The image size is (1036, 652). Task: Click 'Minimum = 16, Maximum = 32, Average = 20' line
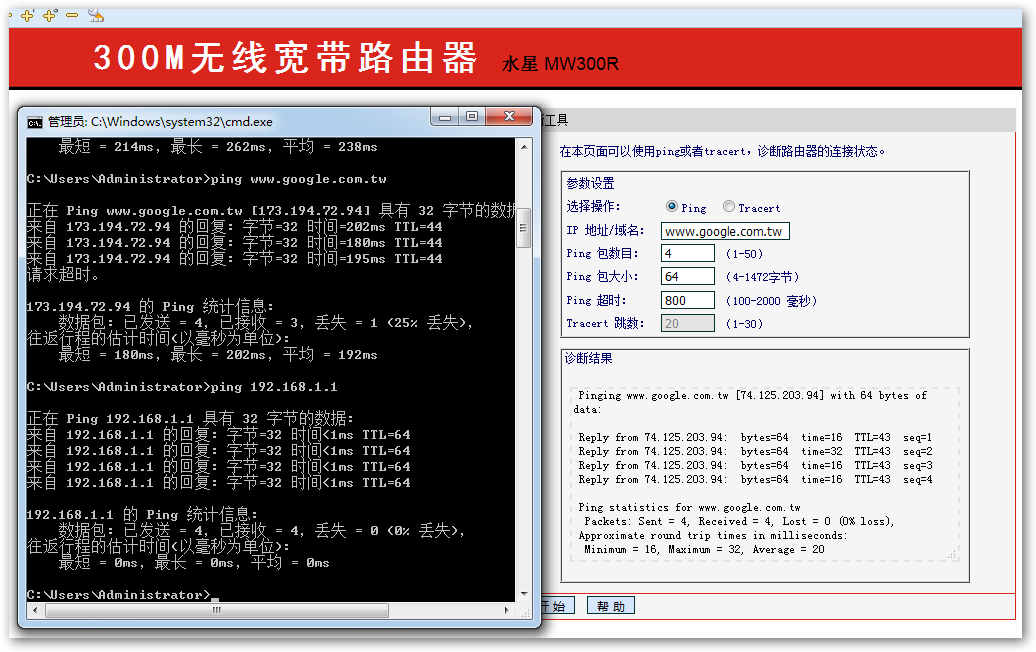coord(704,550)
